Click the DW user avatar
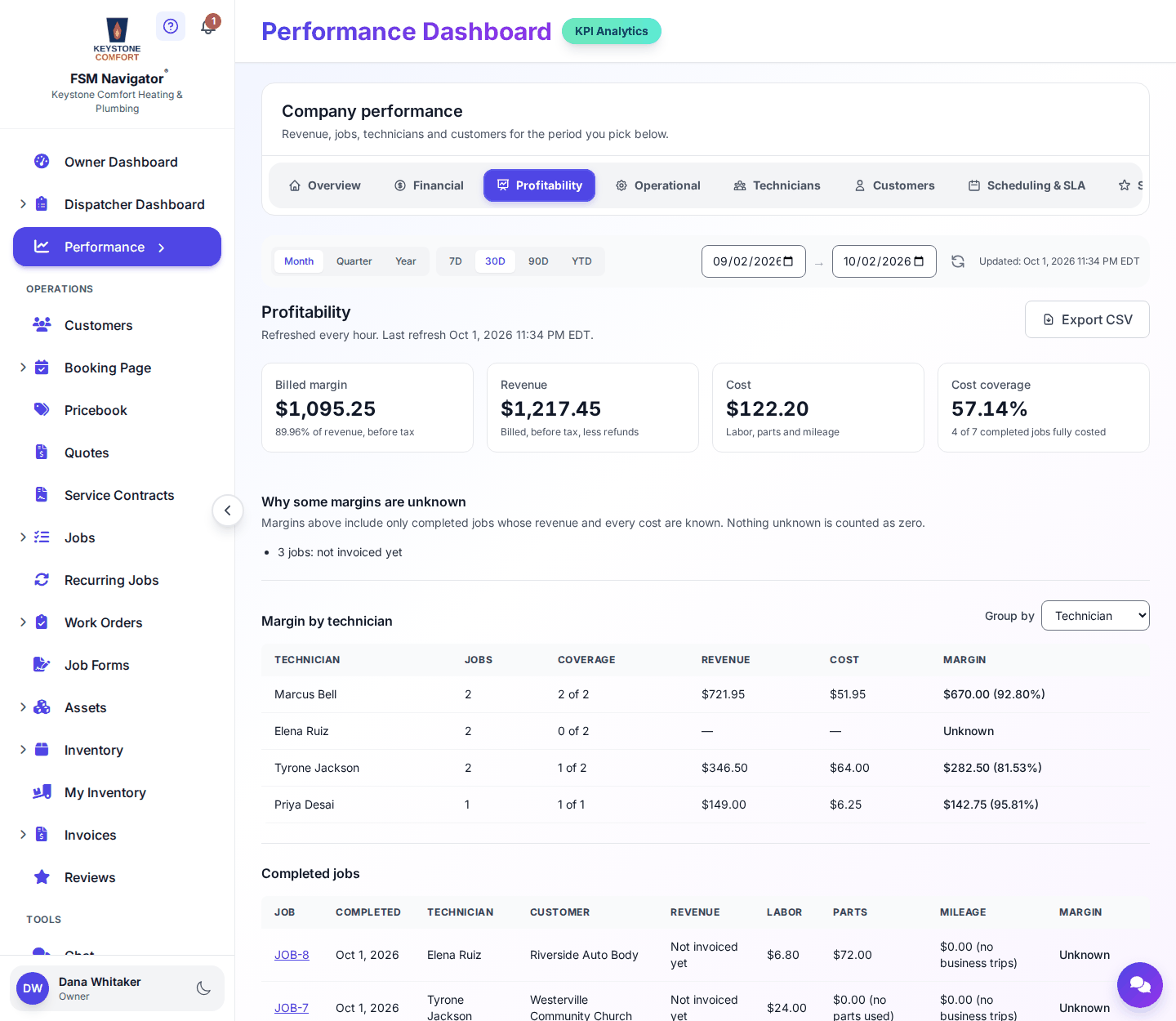This screenshot has height=1021, width=1176. (x=33, y=988)
